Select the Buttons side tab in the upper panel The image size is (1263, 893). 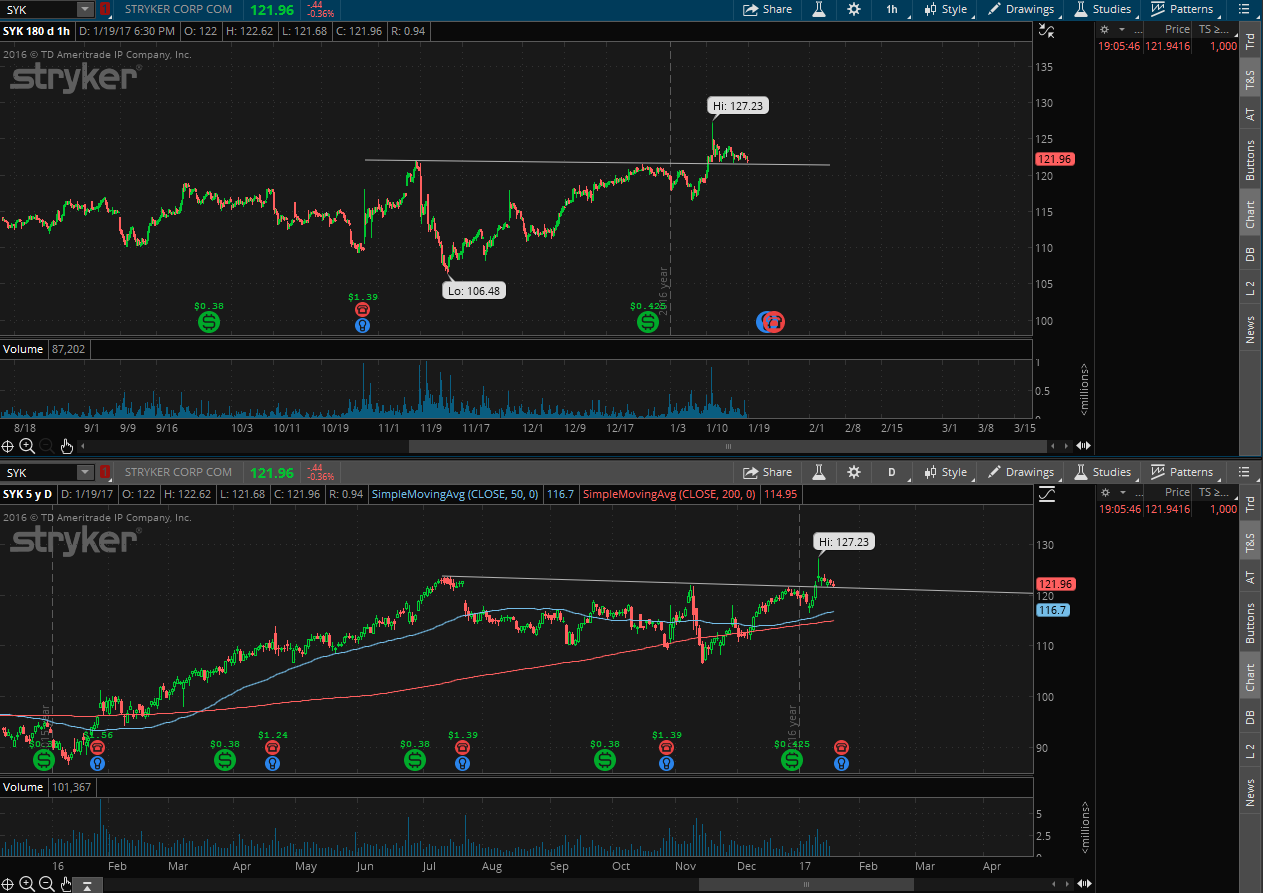point(1249,160)
